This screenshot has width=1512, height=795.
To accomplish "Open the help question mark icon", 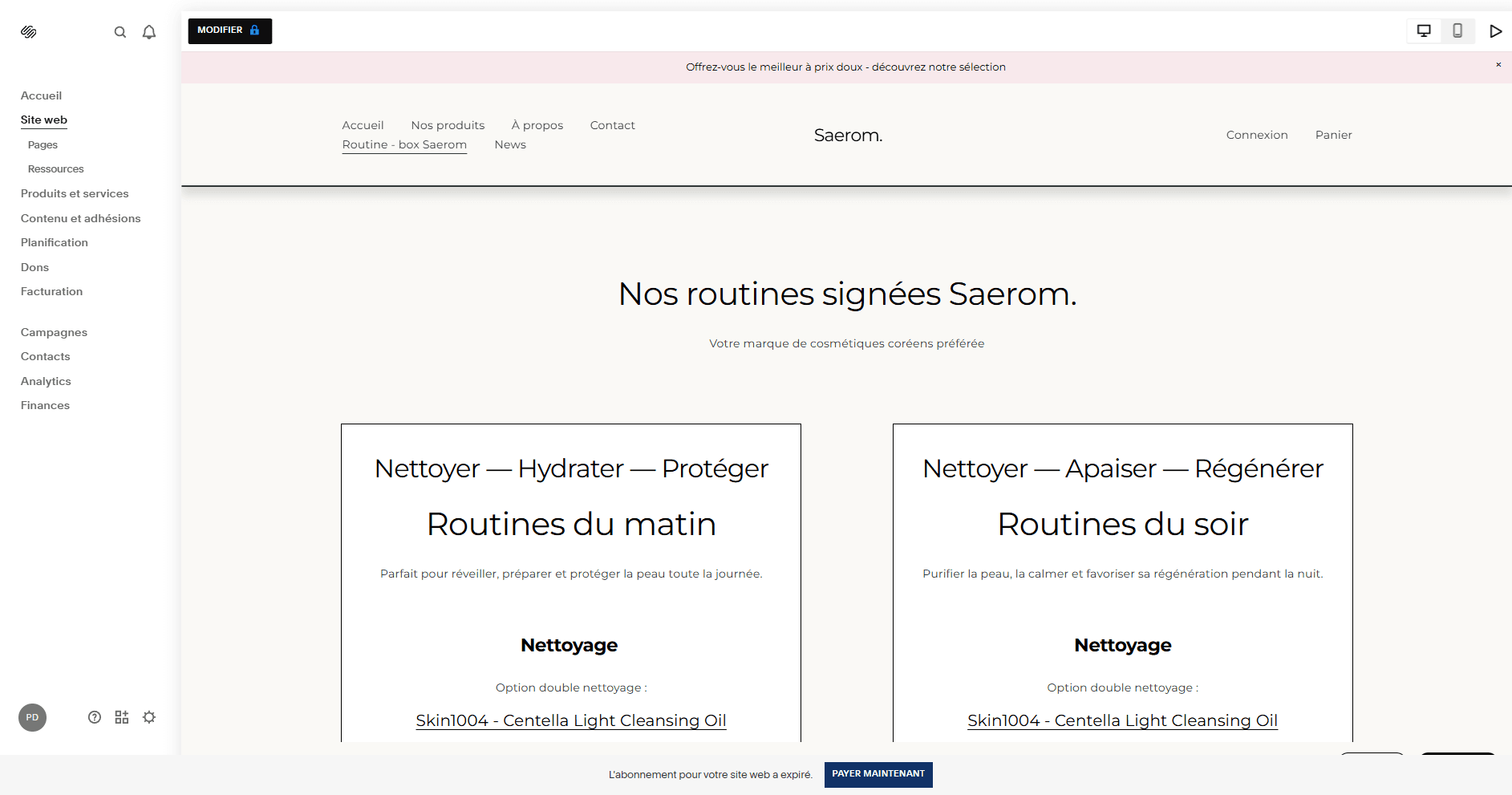I will point(95,717).
